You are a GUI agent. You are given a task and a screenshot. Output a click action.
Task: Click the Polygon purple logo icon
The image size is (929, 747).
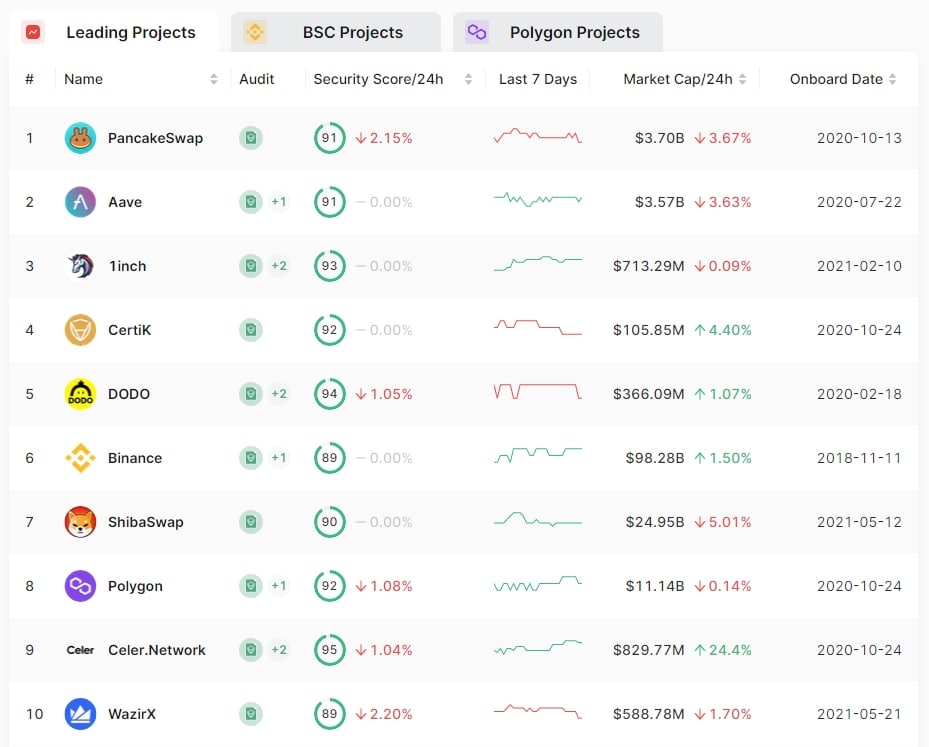pos(80,586)
